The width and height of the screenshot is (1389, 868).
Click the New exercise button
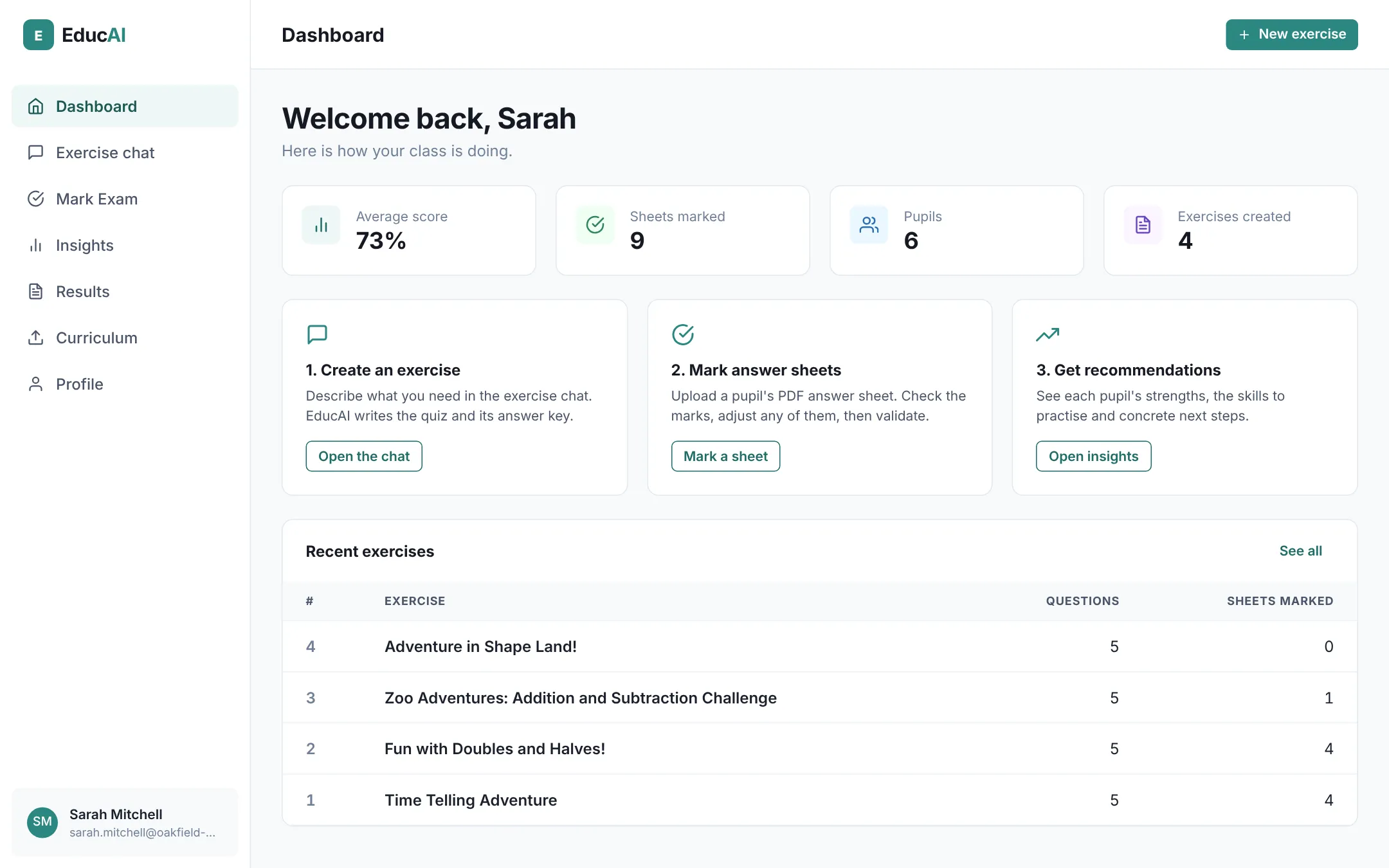(x=1291, y=34)
